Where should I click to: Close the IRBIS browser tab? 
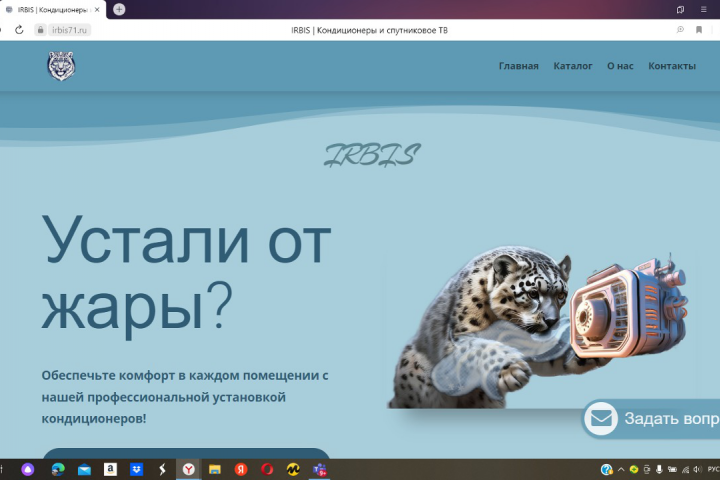click(x=97, y=9)
